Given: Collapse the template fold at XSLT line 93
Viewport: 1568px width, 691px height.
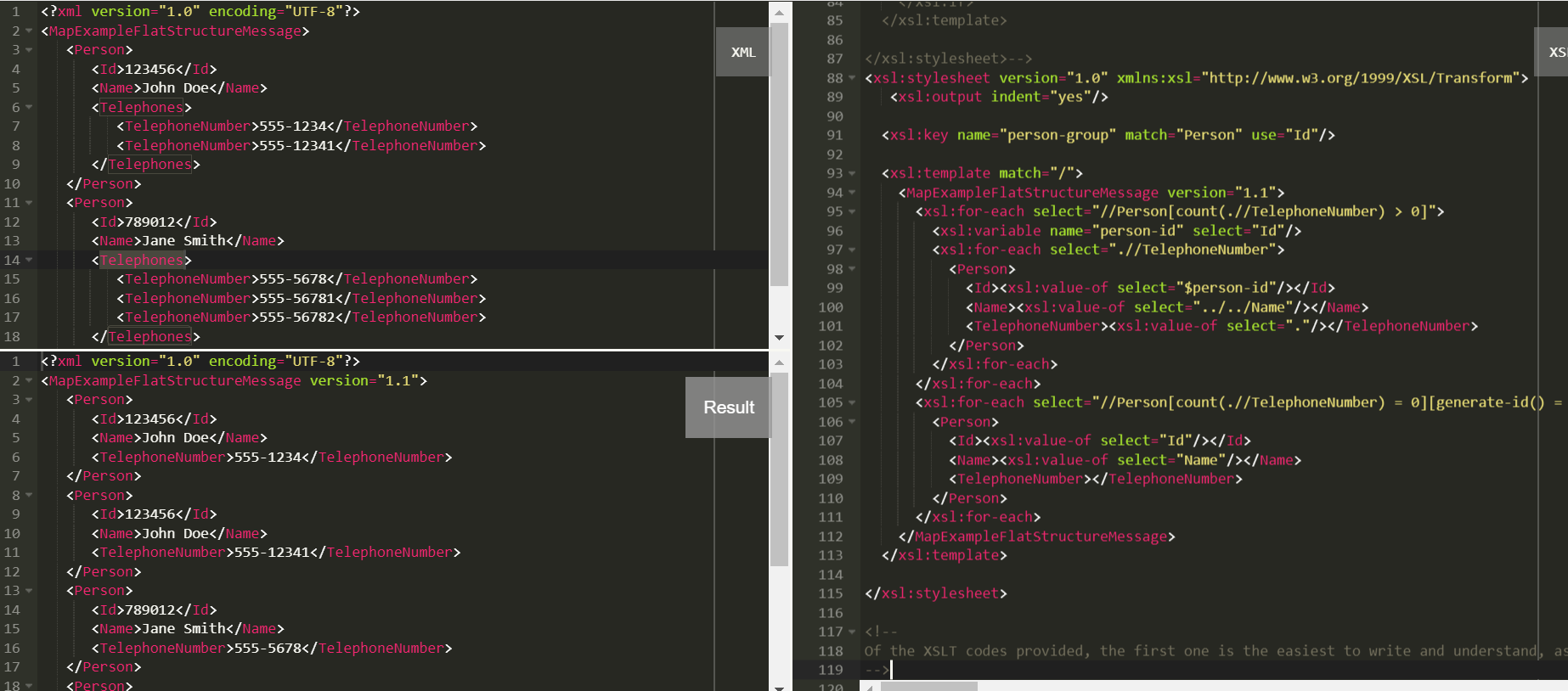Looking at the screenshot, I should [852, 173].
